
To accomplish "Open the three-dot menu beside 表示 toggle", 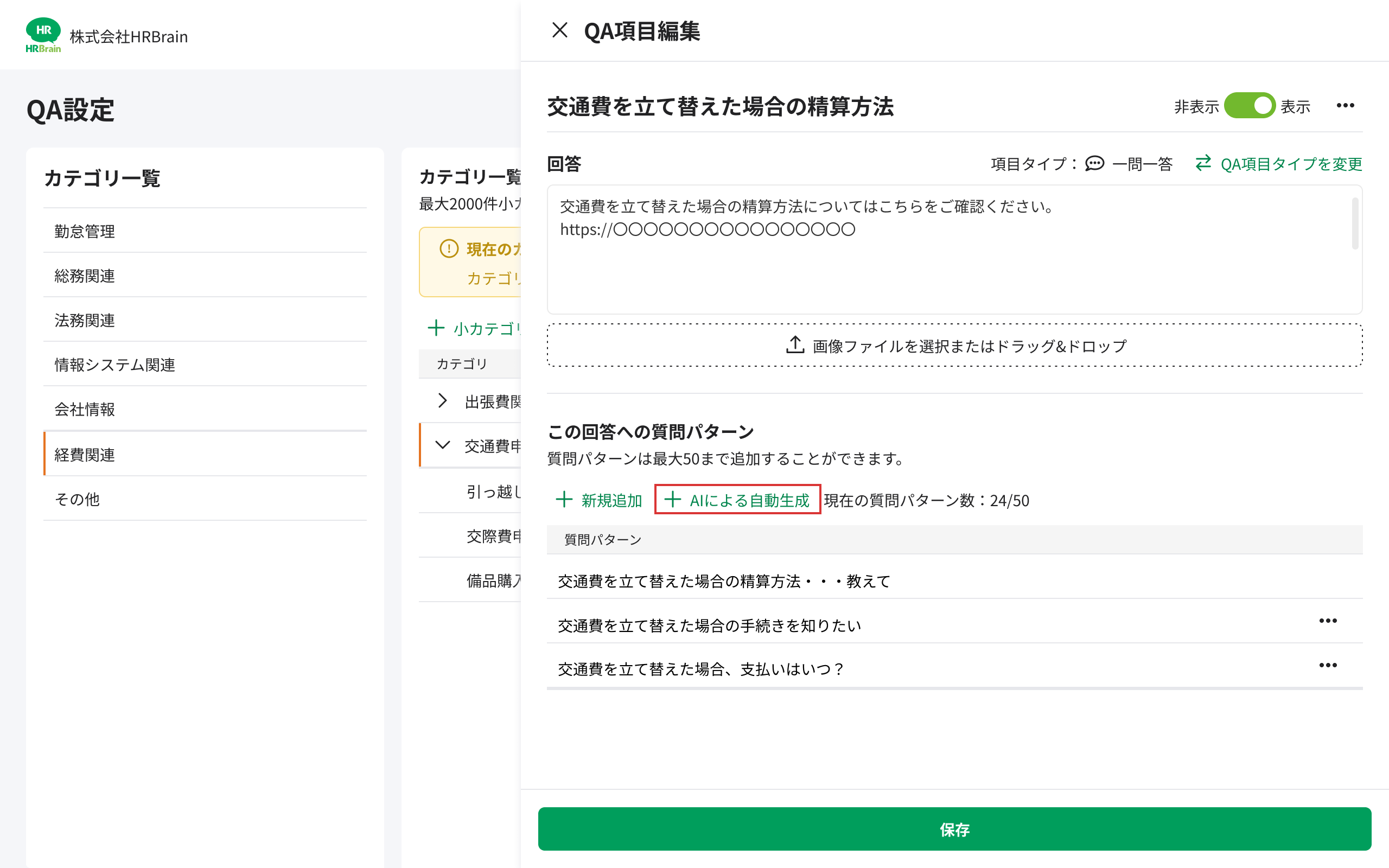I will (1345, 106).
